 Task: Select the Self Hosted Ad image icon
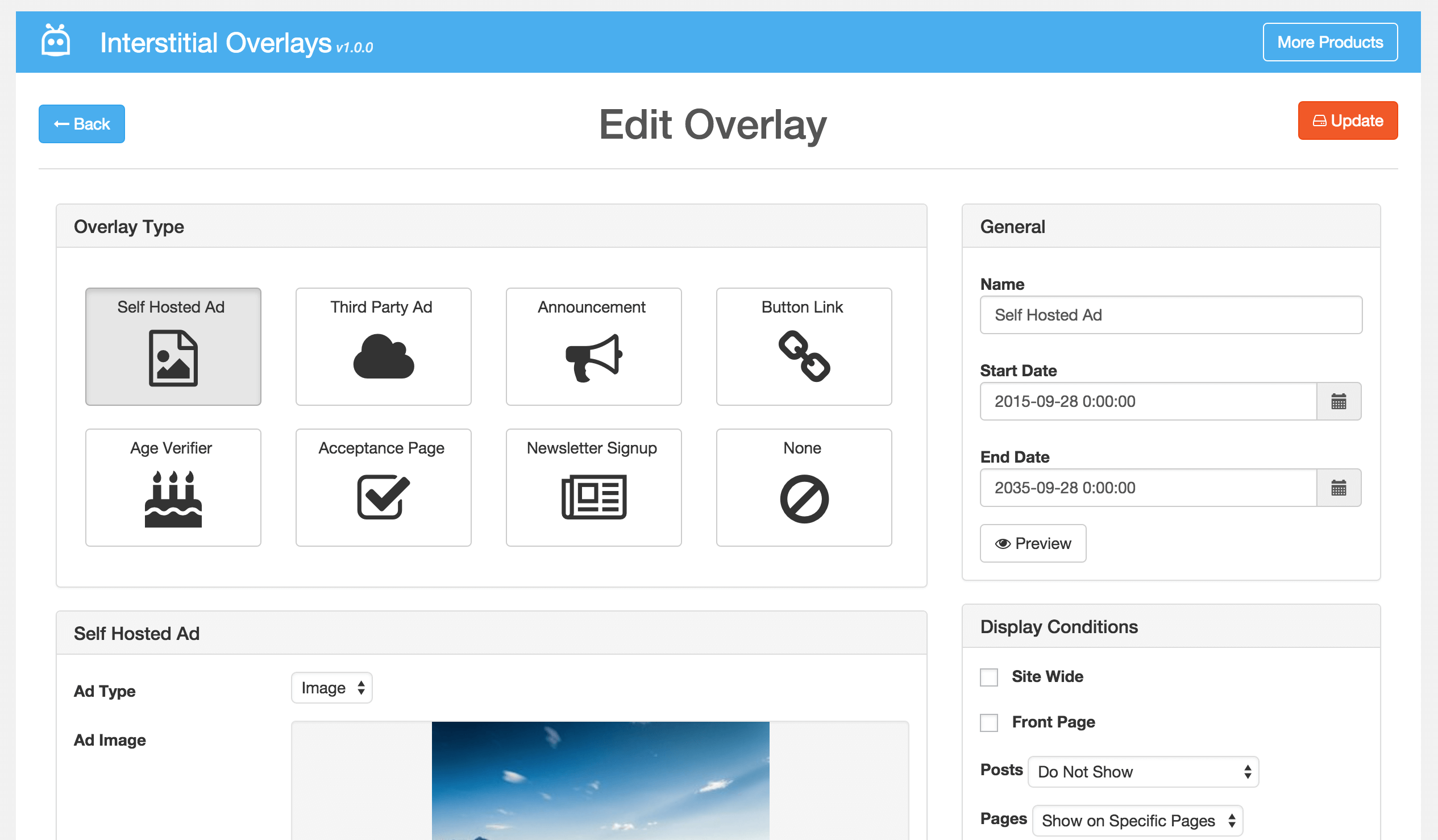(x=172, y=359)
